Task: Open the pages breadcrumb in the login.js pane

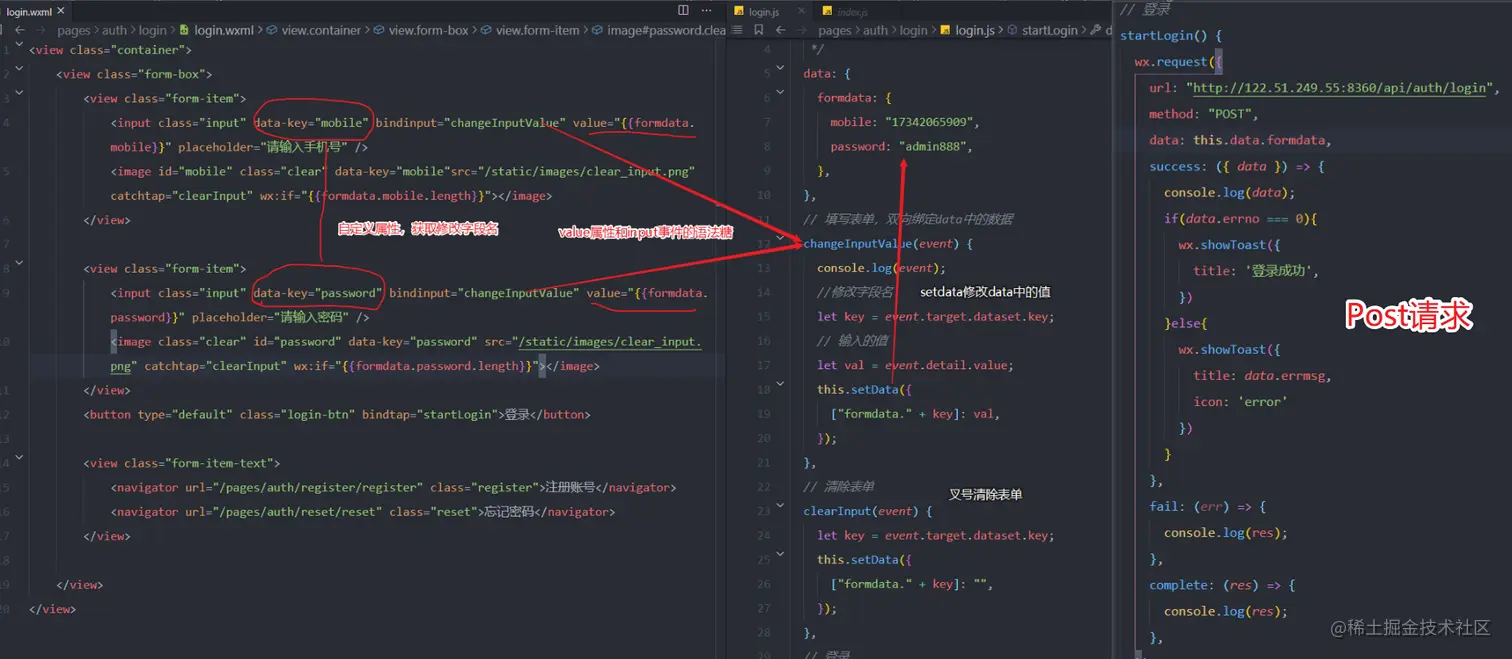Action: point(835,30)
